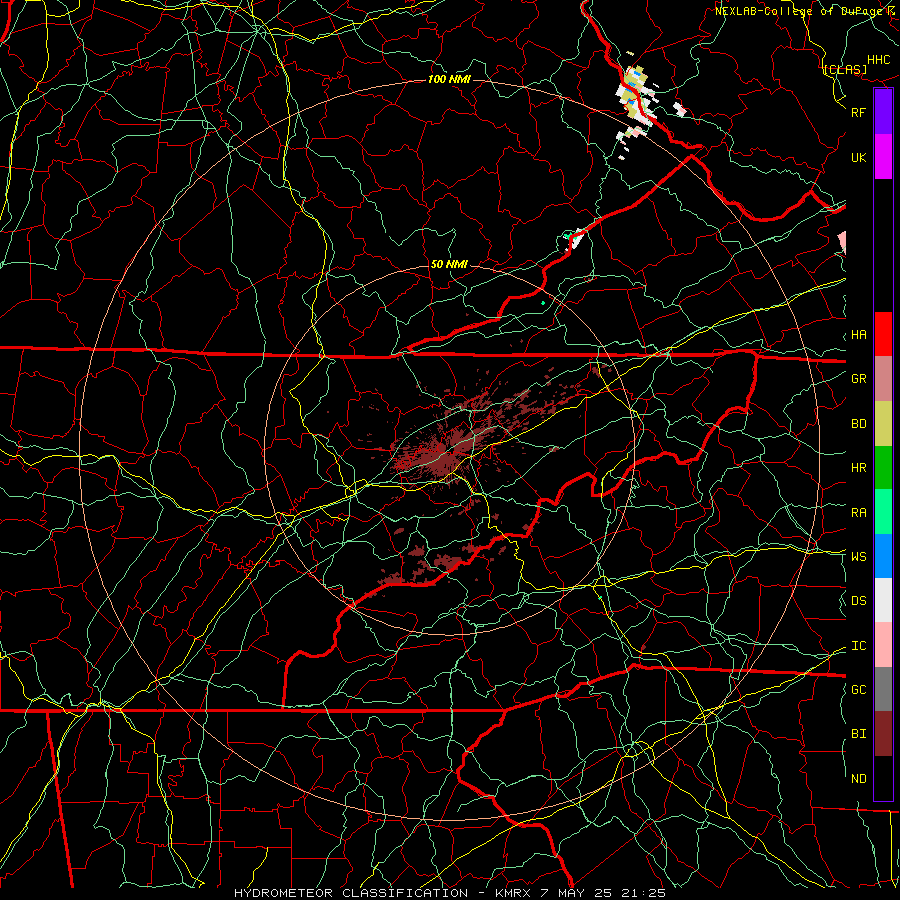Click the HR legend label
Viewport: 900px width, 900px height.
[858, 468]
